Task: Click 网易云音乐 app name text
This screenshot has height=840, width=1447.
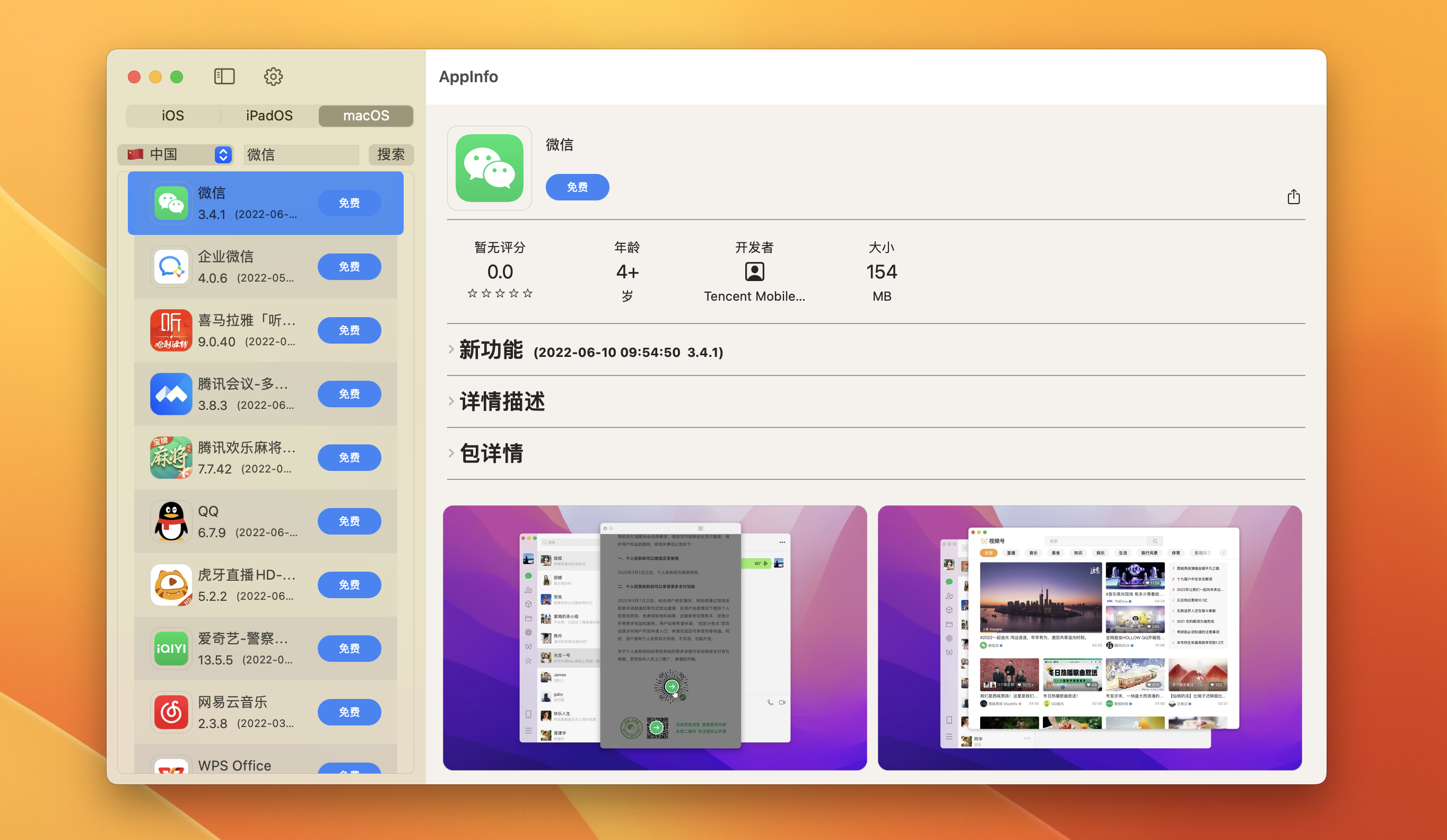Action: pyautogui.click(x=232, y=702)
